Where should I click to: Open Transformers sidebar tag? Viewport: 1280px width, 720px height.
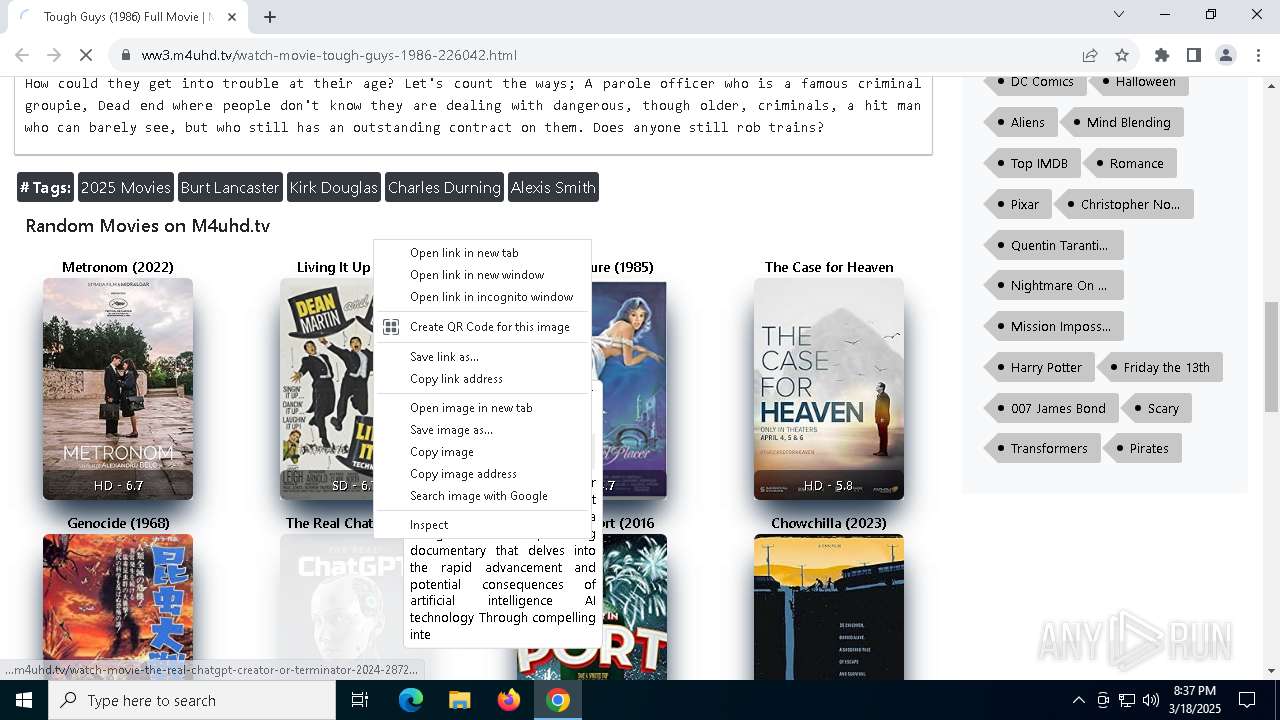[1042, 448]
